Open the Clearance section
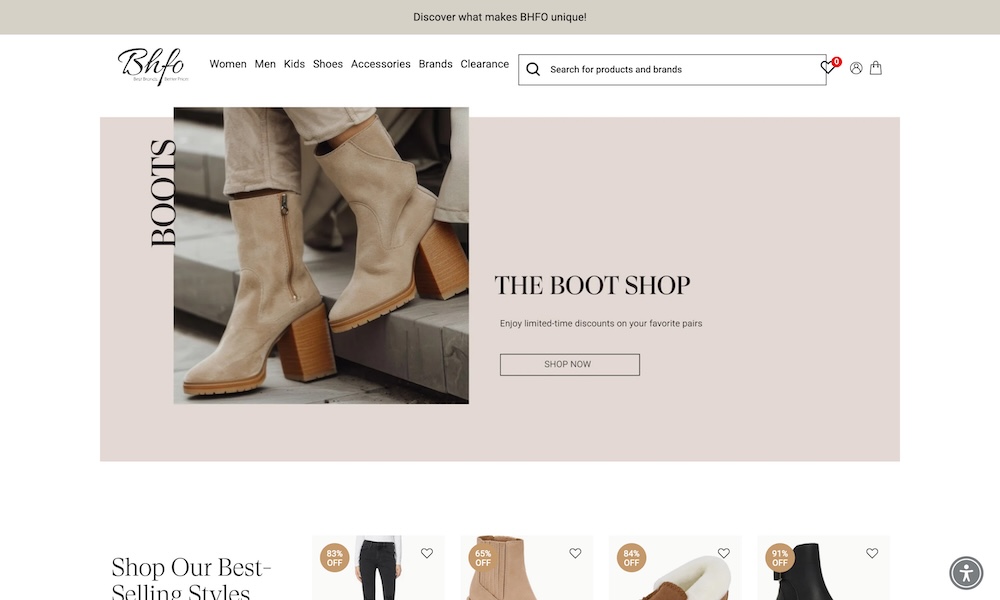Image resolution: width=1000 pixels, height=600 pixels. click(485, 64)
